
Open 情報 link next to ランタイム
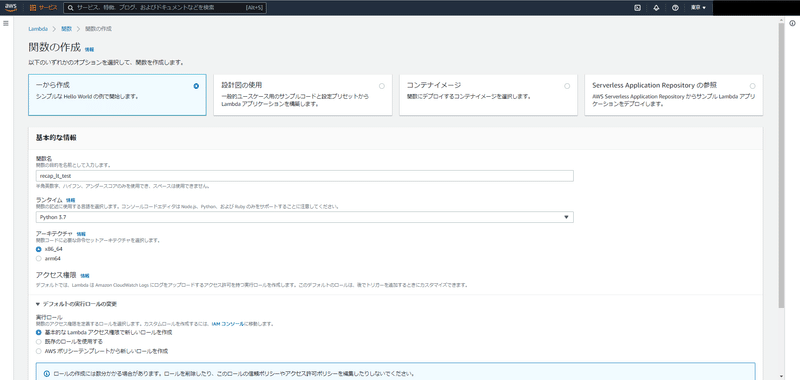coord(70,200)
